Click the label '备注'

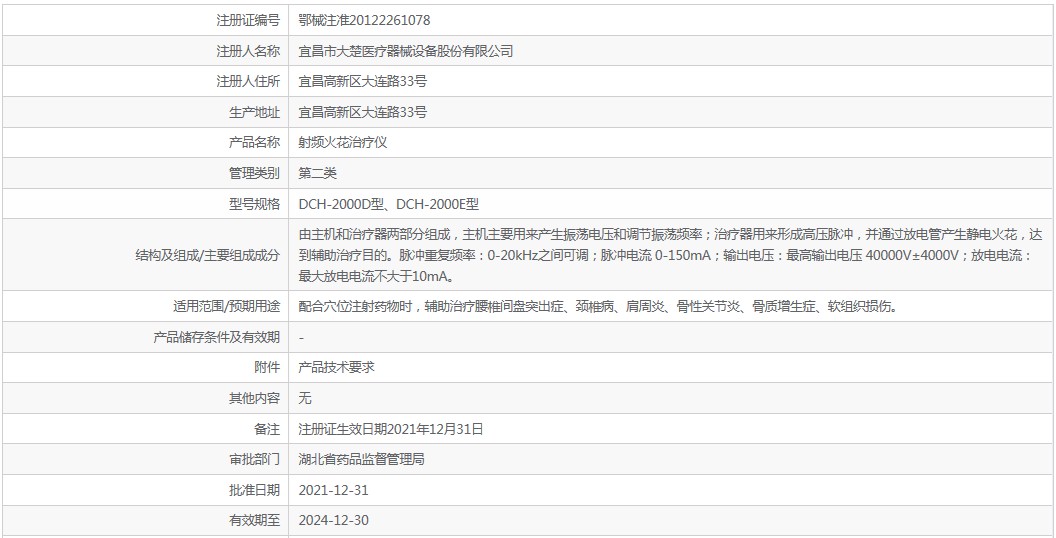pyautogui.click(x=267, y=429)
